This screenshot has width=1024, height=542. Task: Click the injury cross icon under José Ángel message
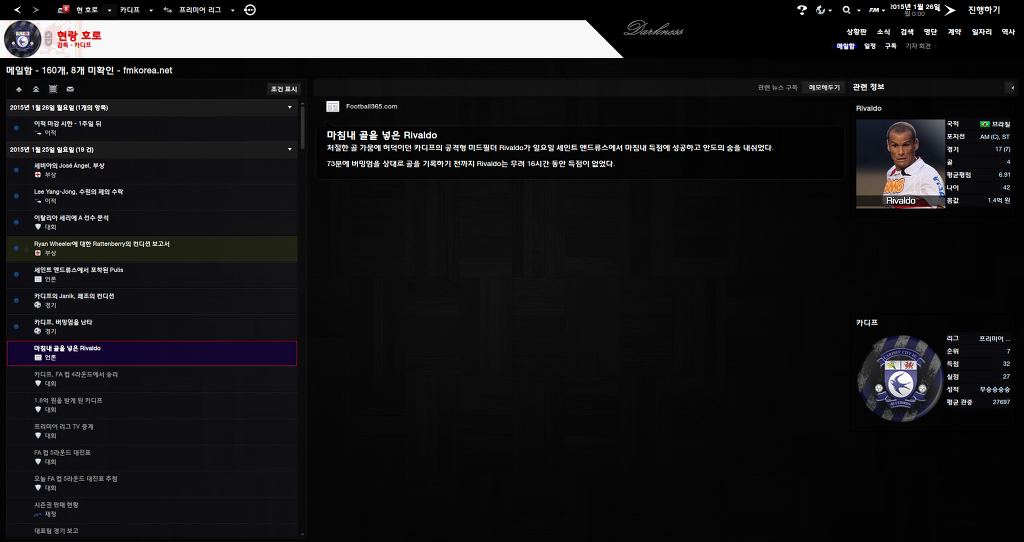point(39,175)
